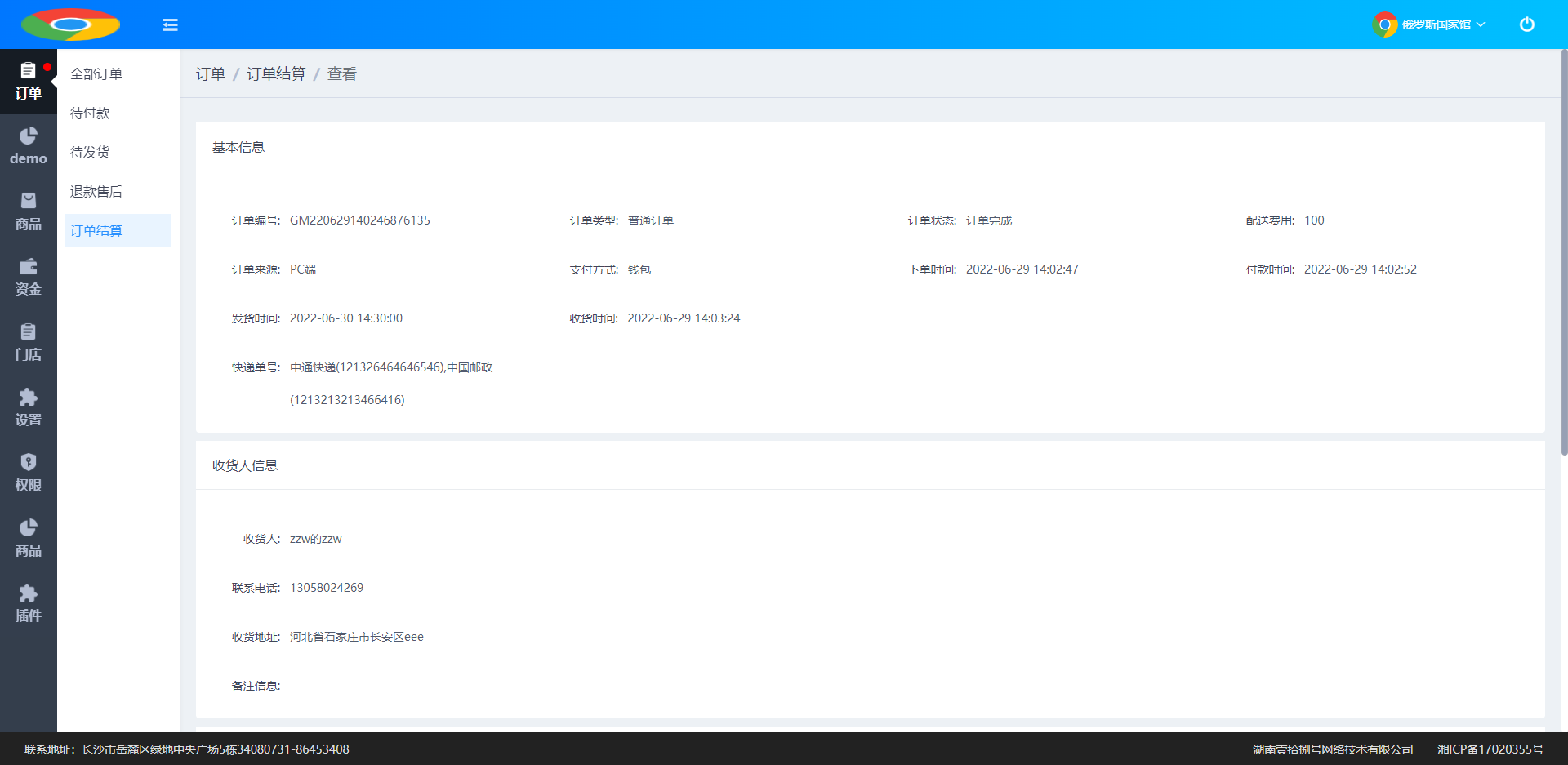
Task: Select the 订单结算 submenu item
Action: coord(118,230)
